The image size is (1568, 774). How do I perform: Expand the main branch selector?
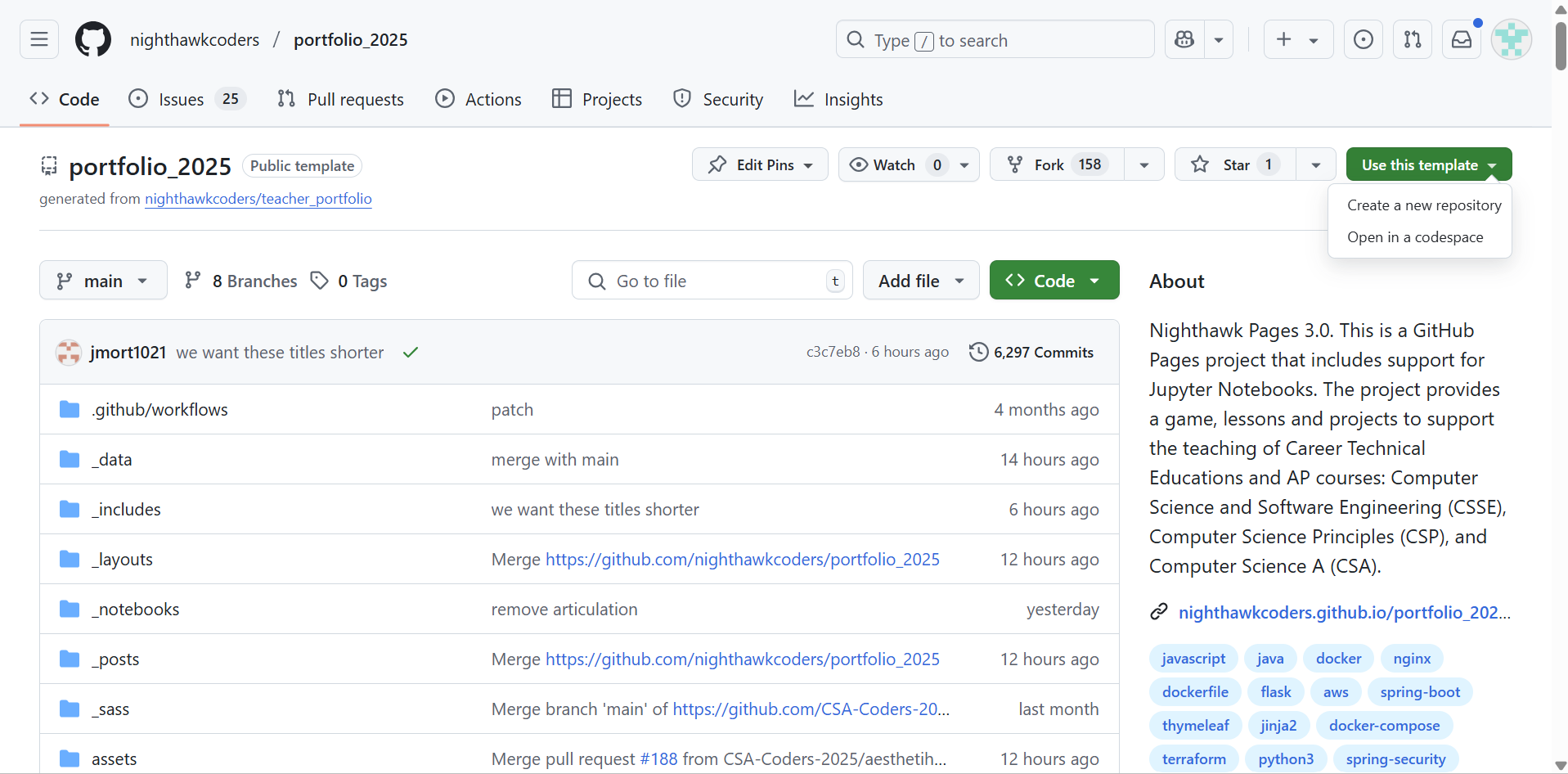pos(103,281)
